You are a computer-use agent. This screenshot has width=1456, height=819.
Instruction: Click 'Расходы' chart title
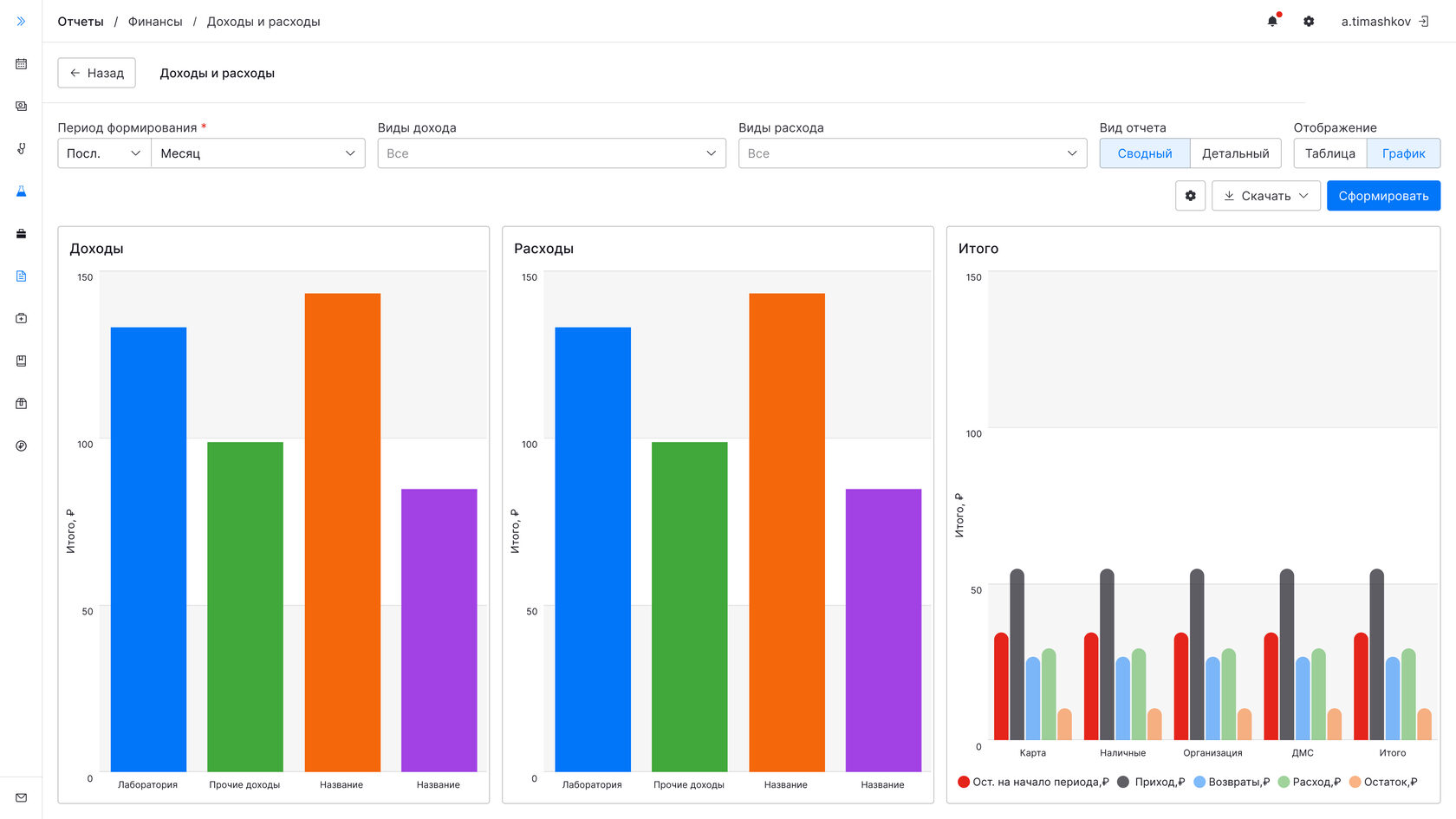tap(543, 249)
